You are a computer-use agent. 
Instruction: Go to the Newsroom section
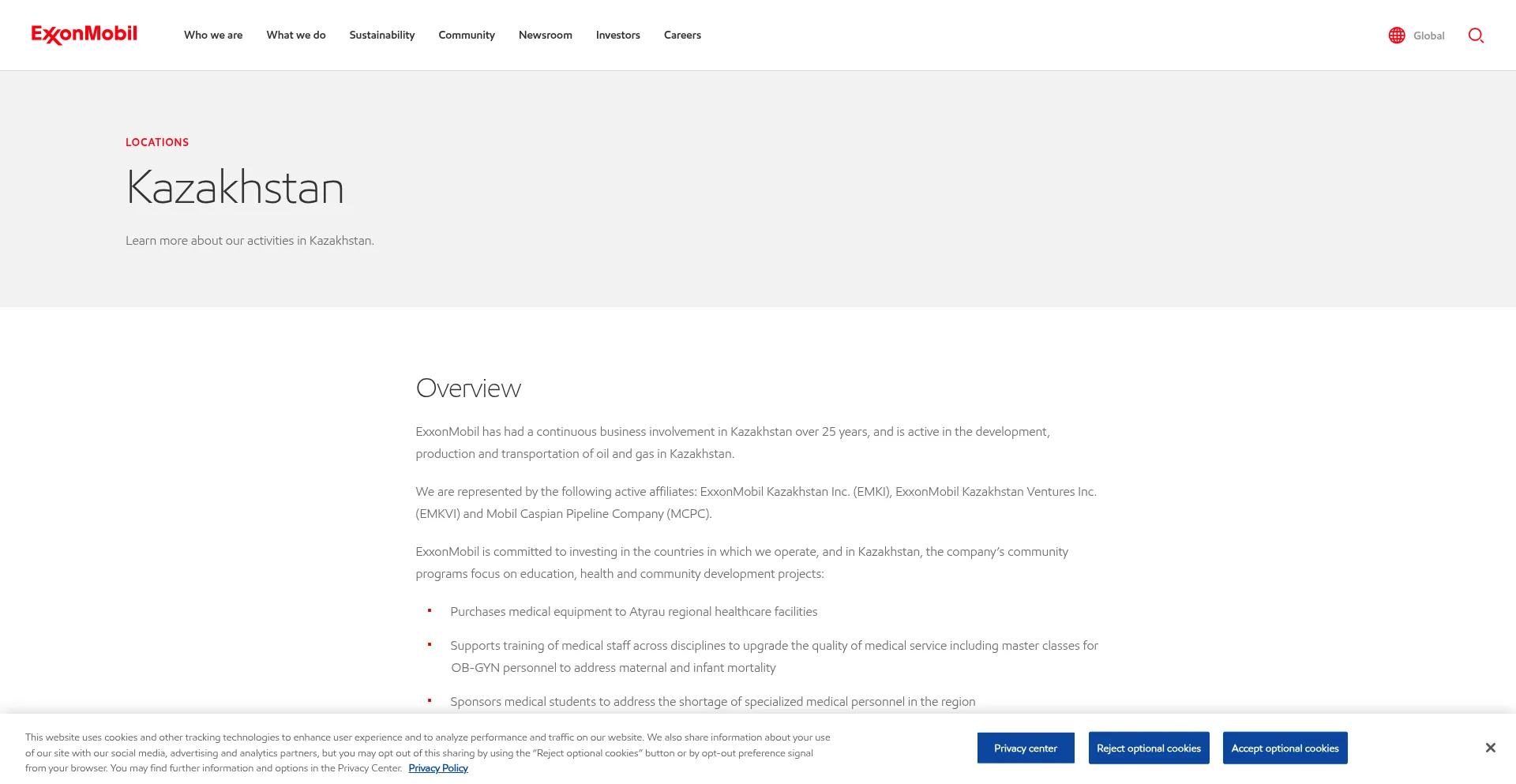click(x=545, y=36)
